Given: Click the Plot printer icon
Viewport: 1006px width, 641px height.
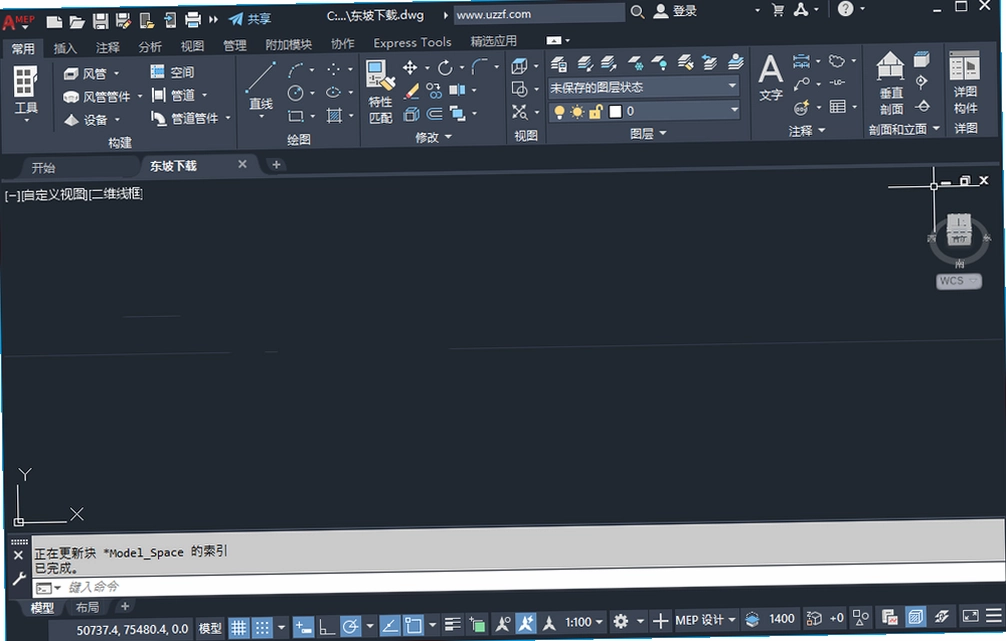Looking at the screenshot, I should 193,20.
